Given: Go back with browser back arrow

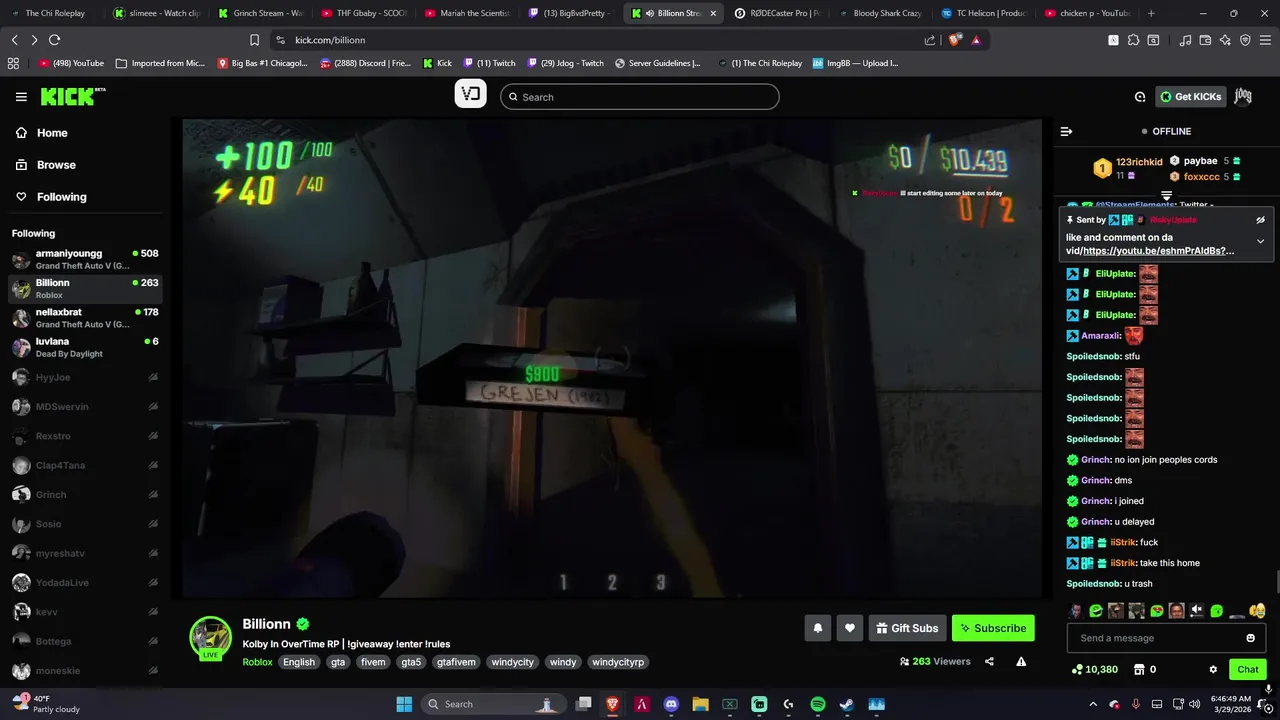Looking at the screenshot, I should coord(14,40).
